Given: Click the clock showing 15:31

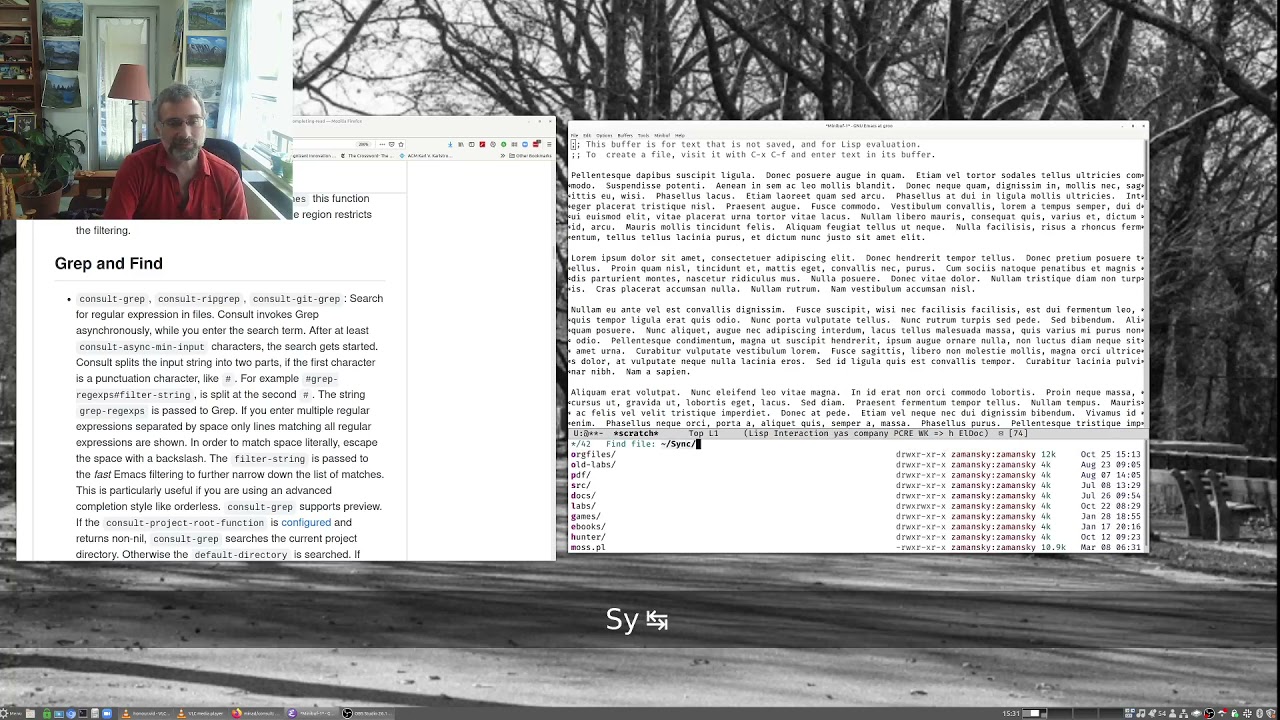Looking at the screenshot, I should [x=1010, y=713].
